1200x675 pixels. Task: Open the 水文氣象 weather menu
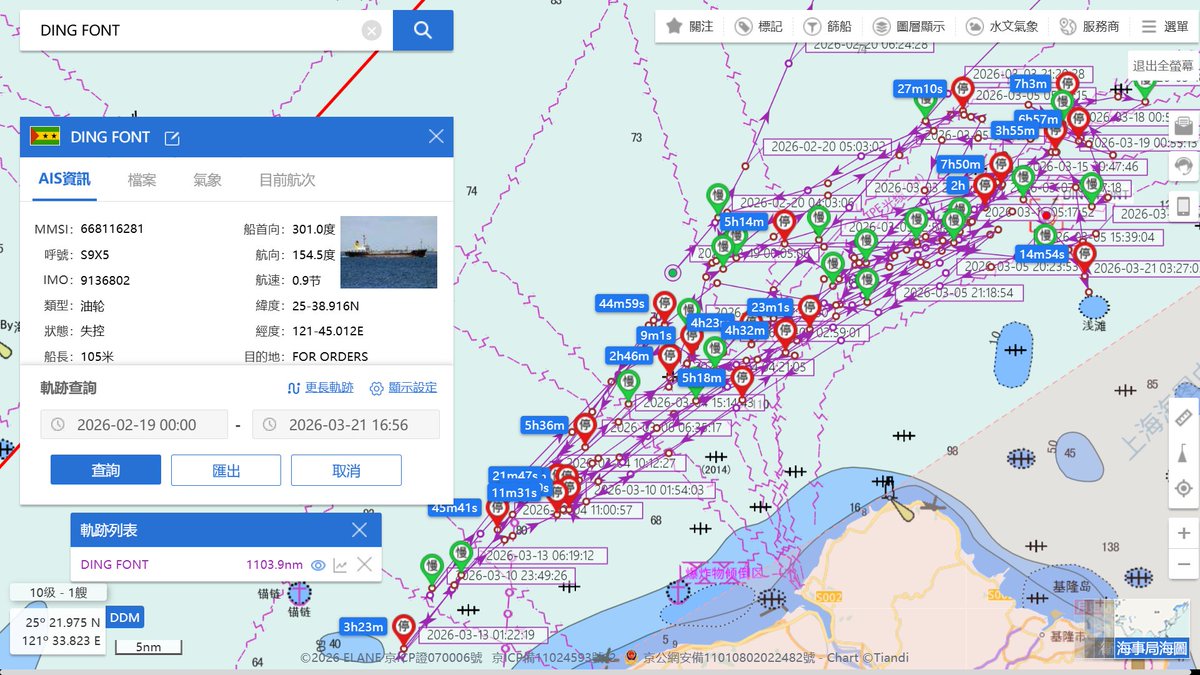tap(1001, 27)
